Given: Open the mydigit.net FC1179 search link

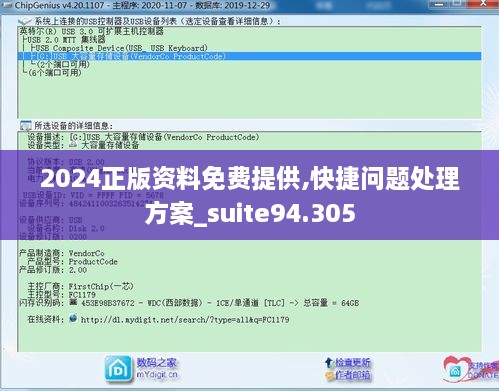Looking at the screenshot, I should [185, 320].
